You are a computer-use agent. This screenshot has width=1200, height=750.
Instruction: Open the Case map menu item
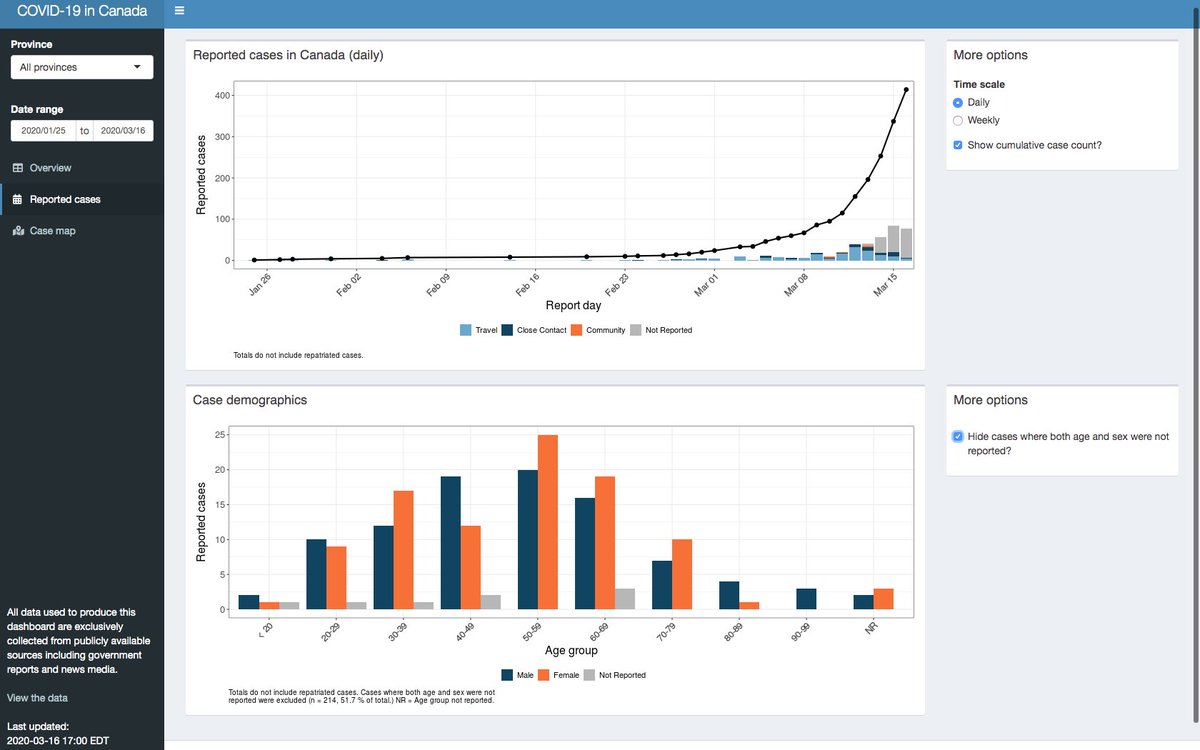click(x=82, y=231)
